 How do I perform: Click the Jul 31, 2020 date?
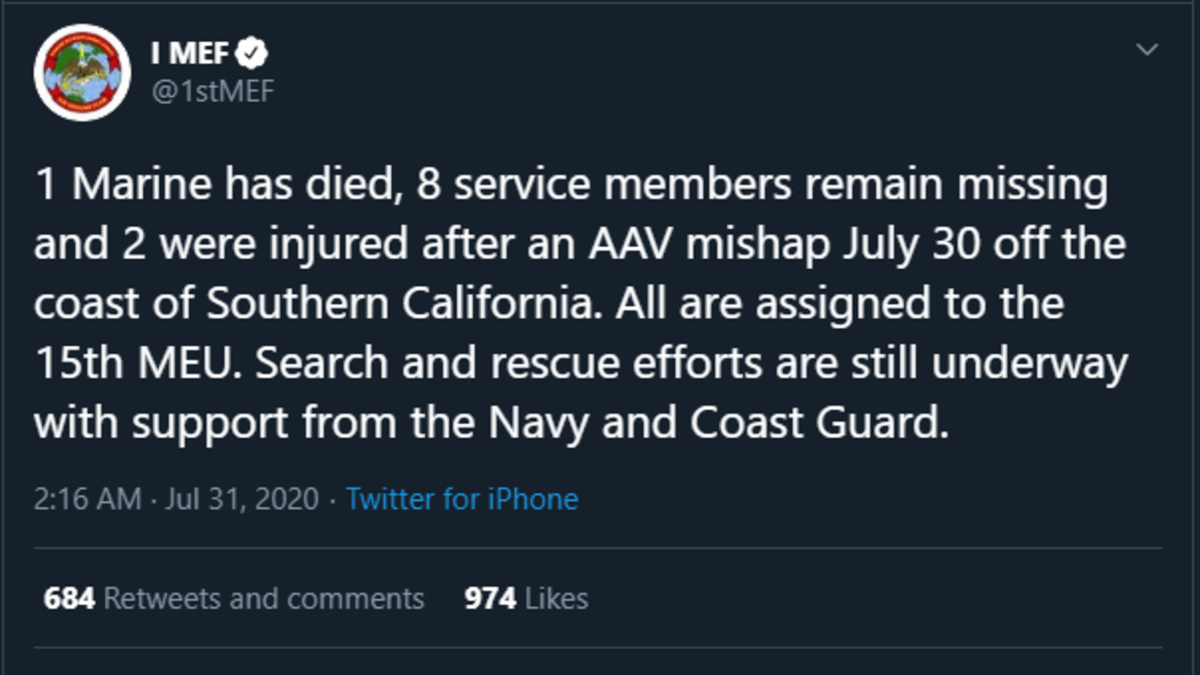243,499
